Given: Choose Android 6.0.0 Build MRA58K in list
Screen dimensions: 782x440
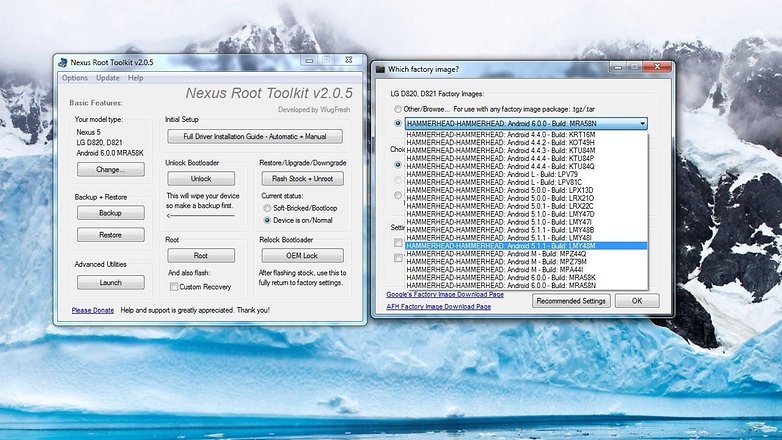Looking at the screenshot, I should (x=526, y=278).
